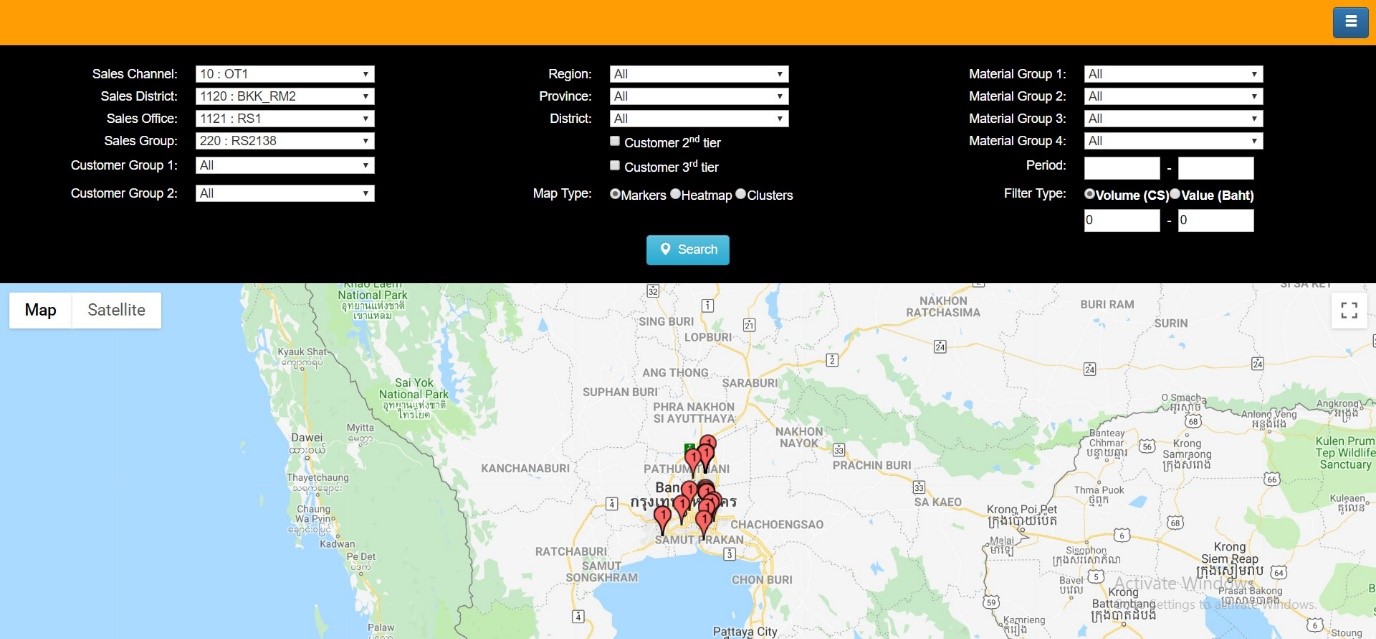Click the PRACHIN BURI map label
Viewport: 1376px width, 639px height.
point(870,465)
